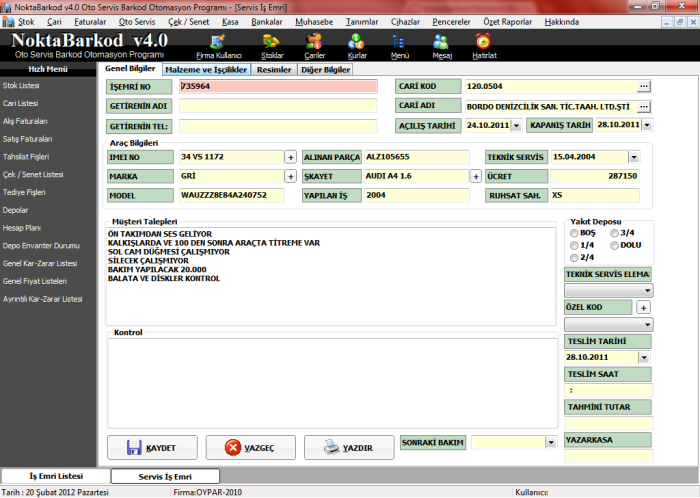Image resolution: width=700 pixels, height=498 pixels.
Task: Click the GETİRENİN TEL input field
Action: (x=278, y=126)
